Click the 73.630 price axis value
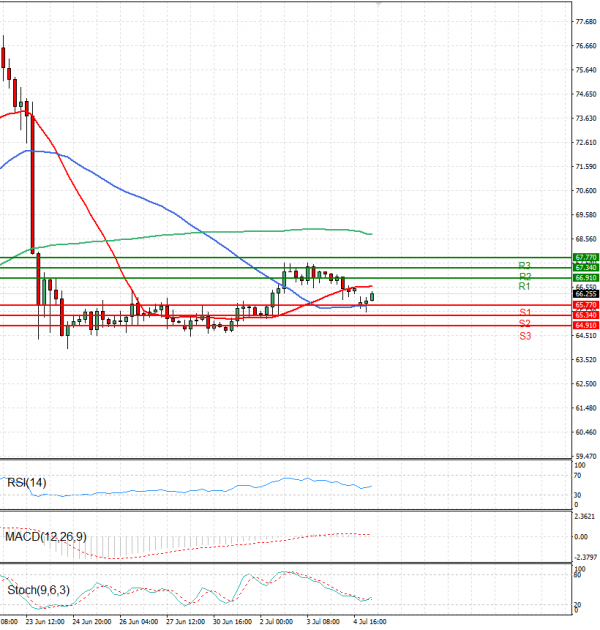This screenshot has height=630, width=600. pyautogui.click(x=586, y=118)
